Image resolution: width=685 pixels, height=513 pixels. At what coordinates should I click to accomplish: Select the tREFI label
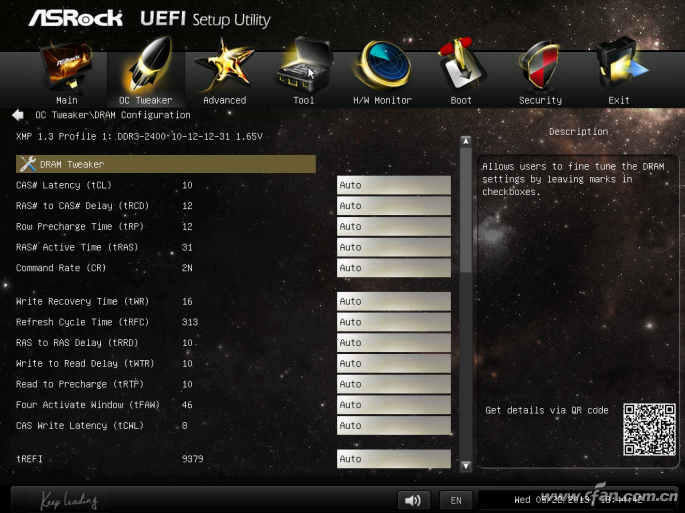(29, 459)
